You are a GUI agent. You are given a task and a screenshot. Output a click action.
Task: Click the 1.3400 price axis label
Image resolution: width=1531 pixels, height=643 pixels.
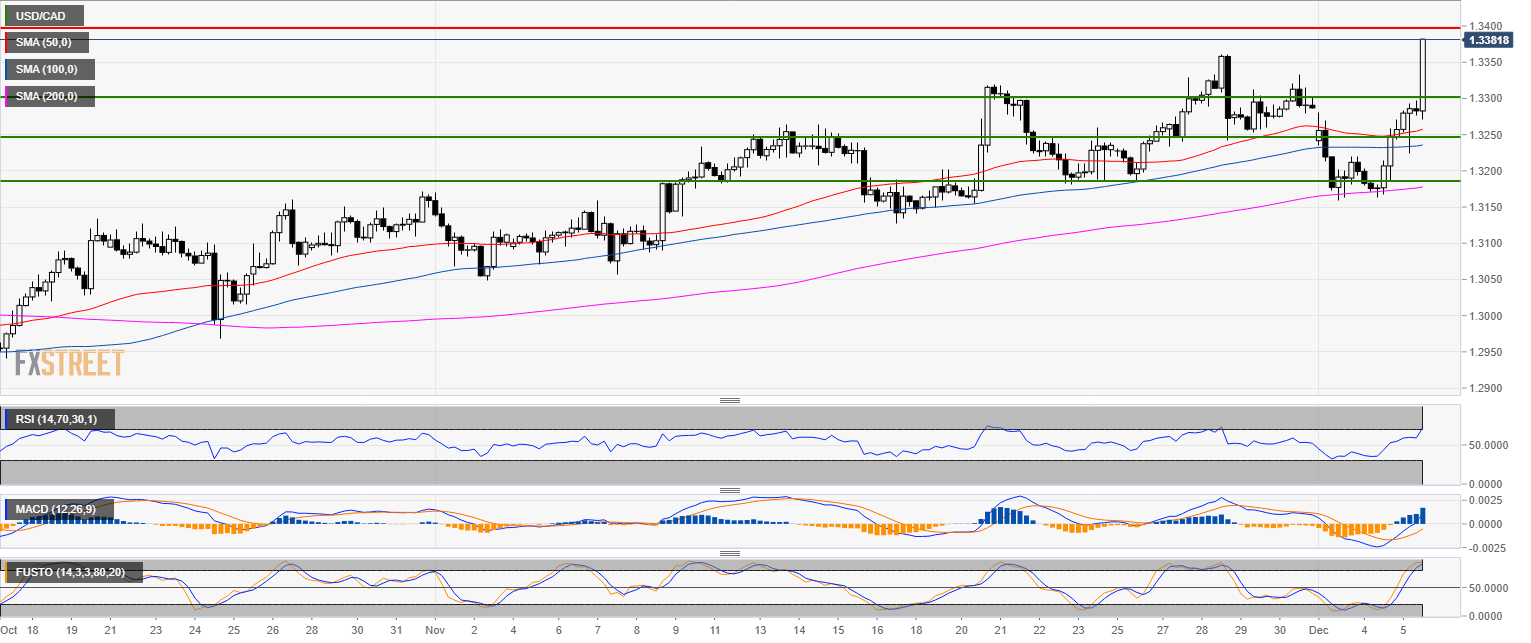click(1484, 26)
